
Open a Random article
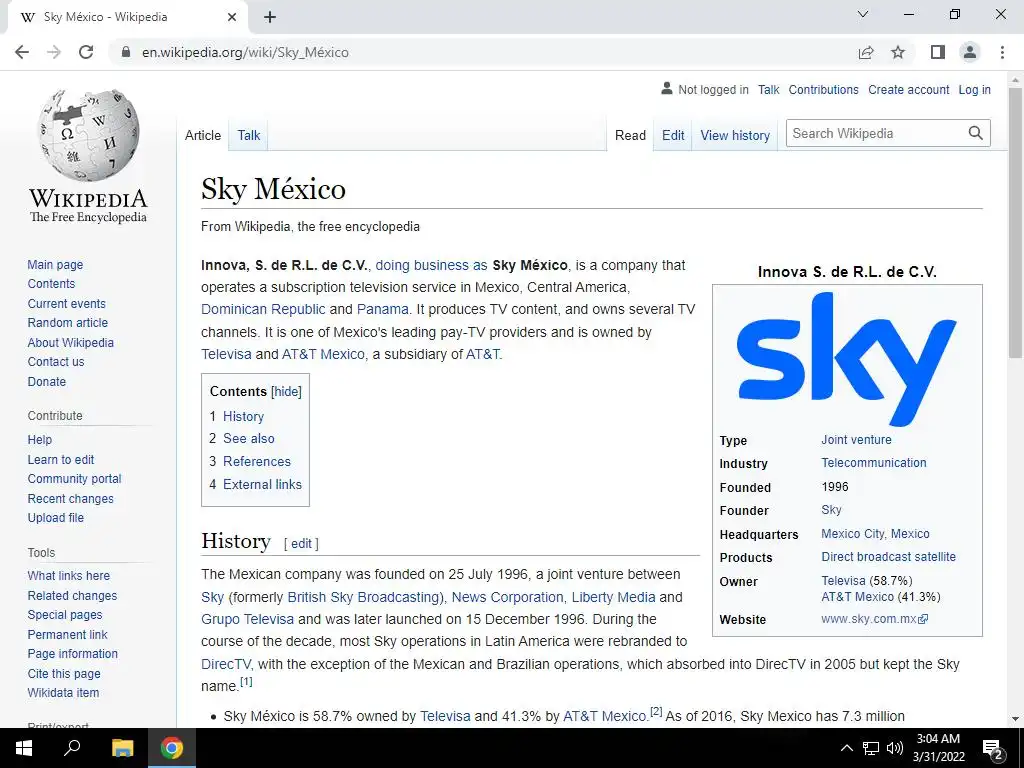(67, 323)
